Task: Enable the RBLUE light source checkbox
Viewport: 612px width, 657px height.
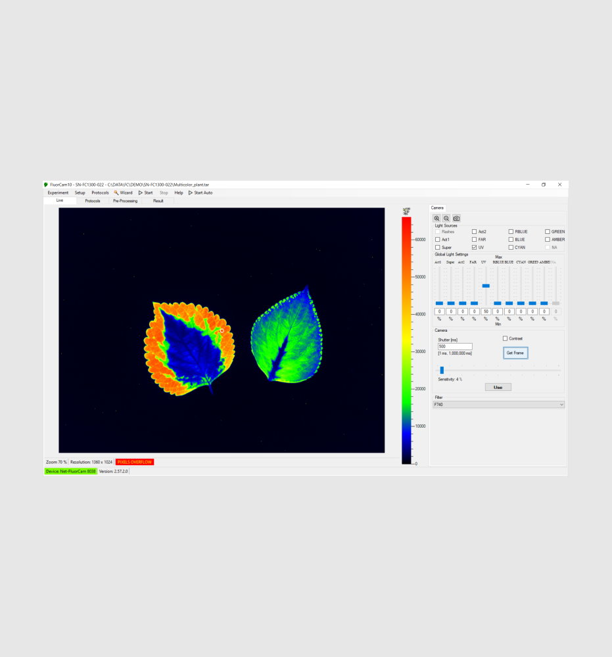Action: coord(511,232)
